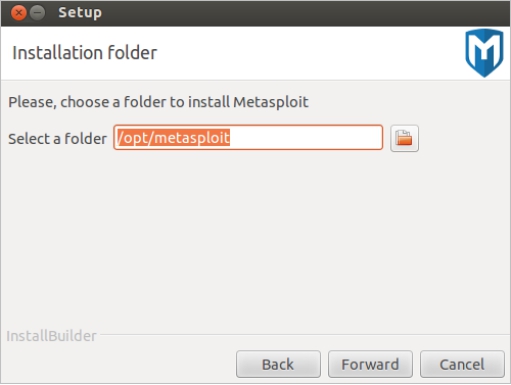Click the InstallBuilder label
The height and width of the screenshot is (385, 511).
coord(51,336)
